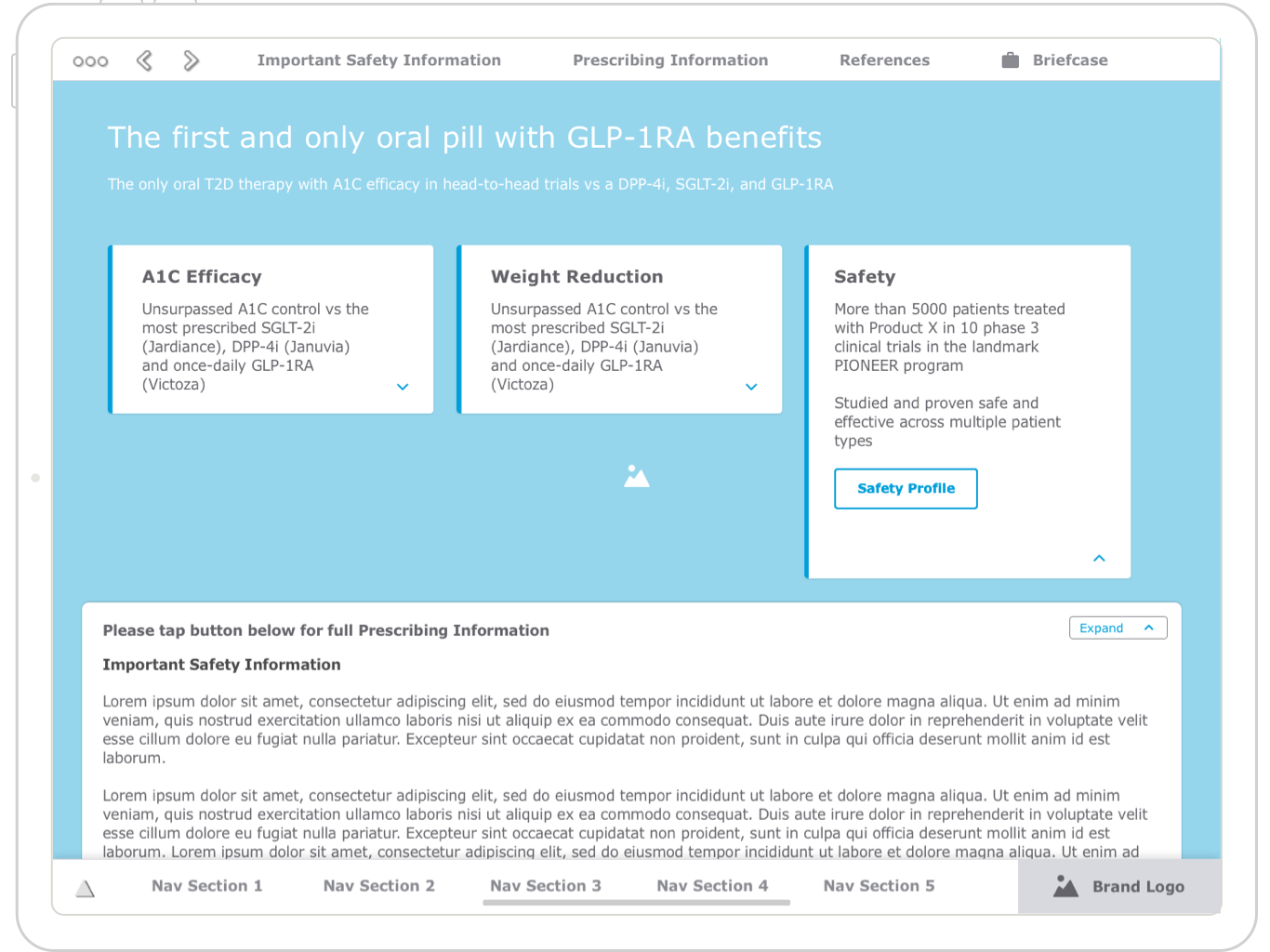Select the A1C Efficacy card title
The image size is (1270, 952).
pyautogui.click(x=202, y=277)
